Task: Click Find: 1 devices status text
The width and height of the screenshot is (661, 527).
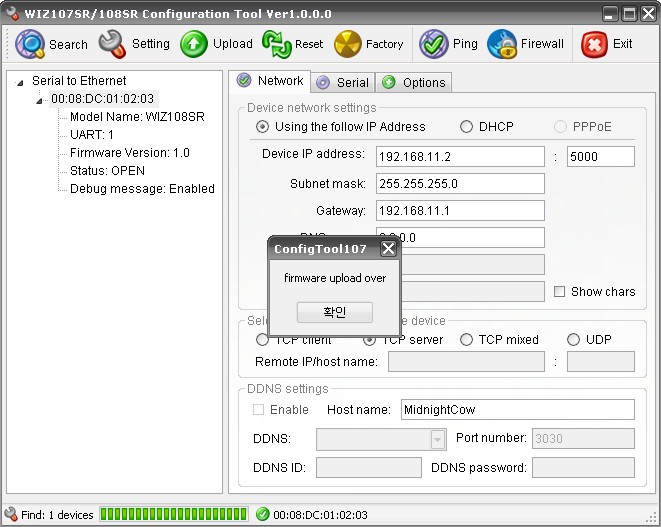Action: [x=57, y=515]
